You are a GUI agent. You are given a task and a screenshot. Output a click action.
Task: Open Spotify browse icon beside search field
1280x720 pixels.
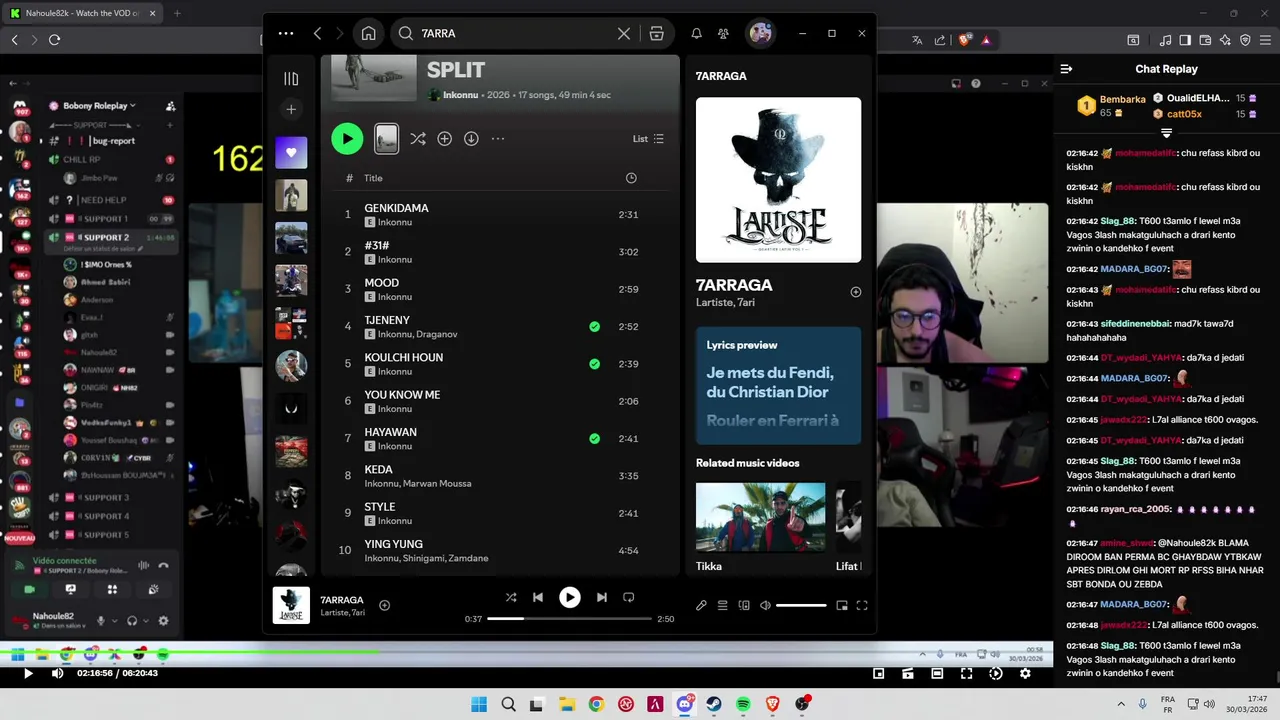(x=656, y=33)
